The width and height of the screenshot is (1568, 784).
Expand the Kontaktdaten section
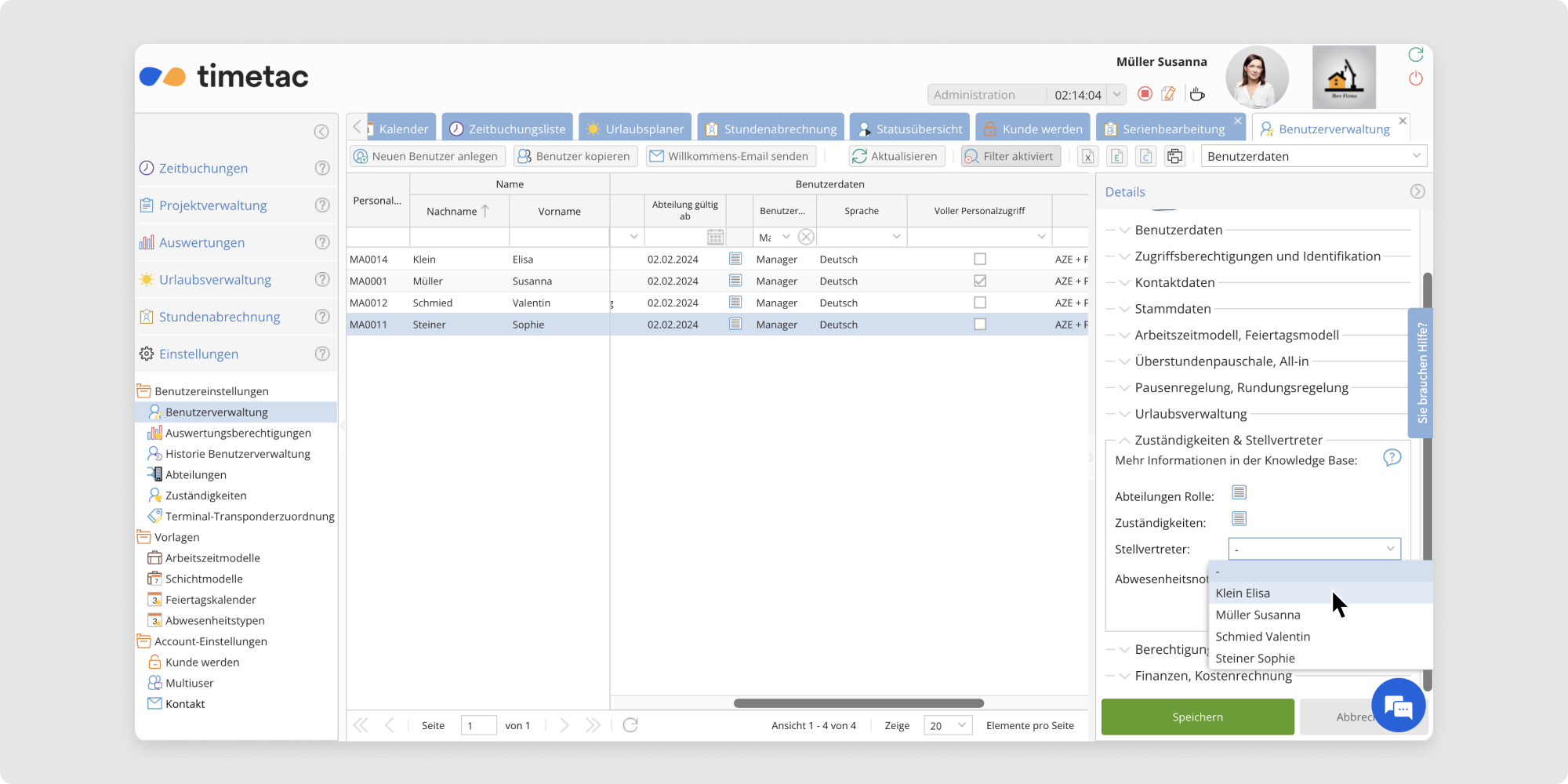(1174, 282)
